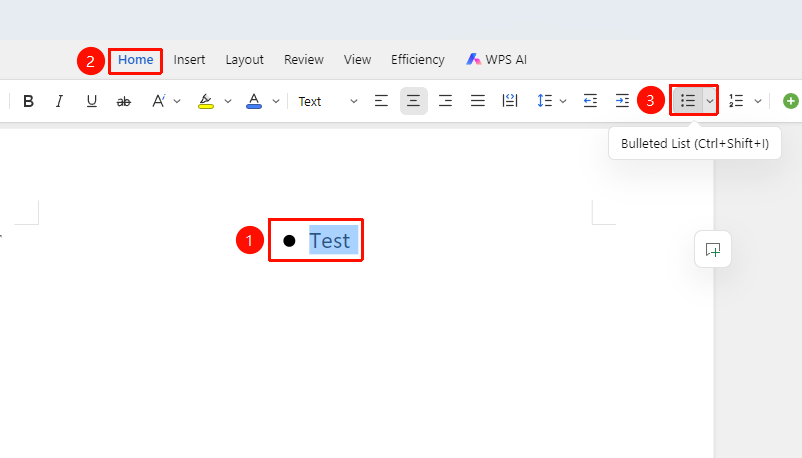Increase the paragraph indent
802x458 pixels.
point(622,101)
